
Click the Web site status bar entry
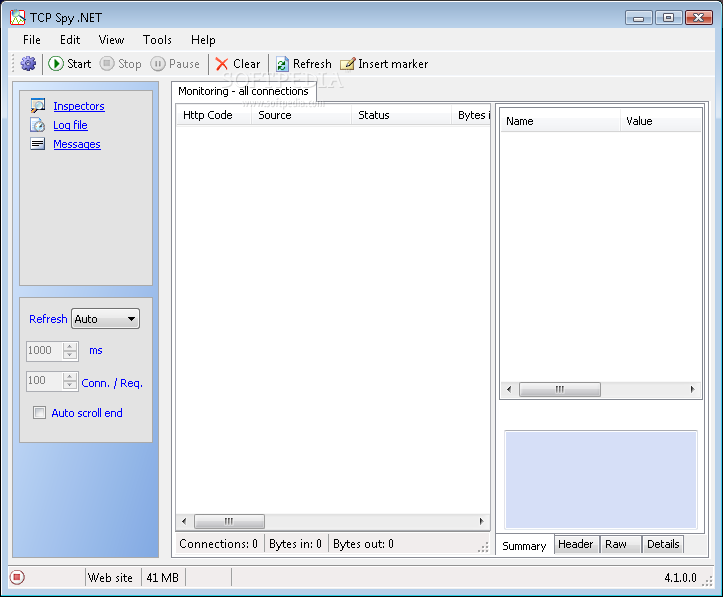pyautogui.click(x=110, y=578)
